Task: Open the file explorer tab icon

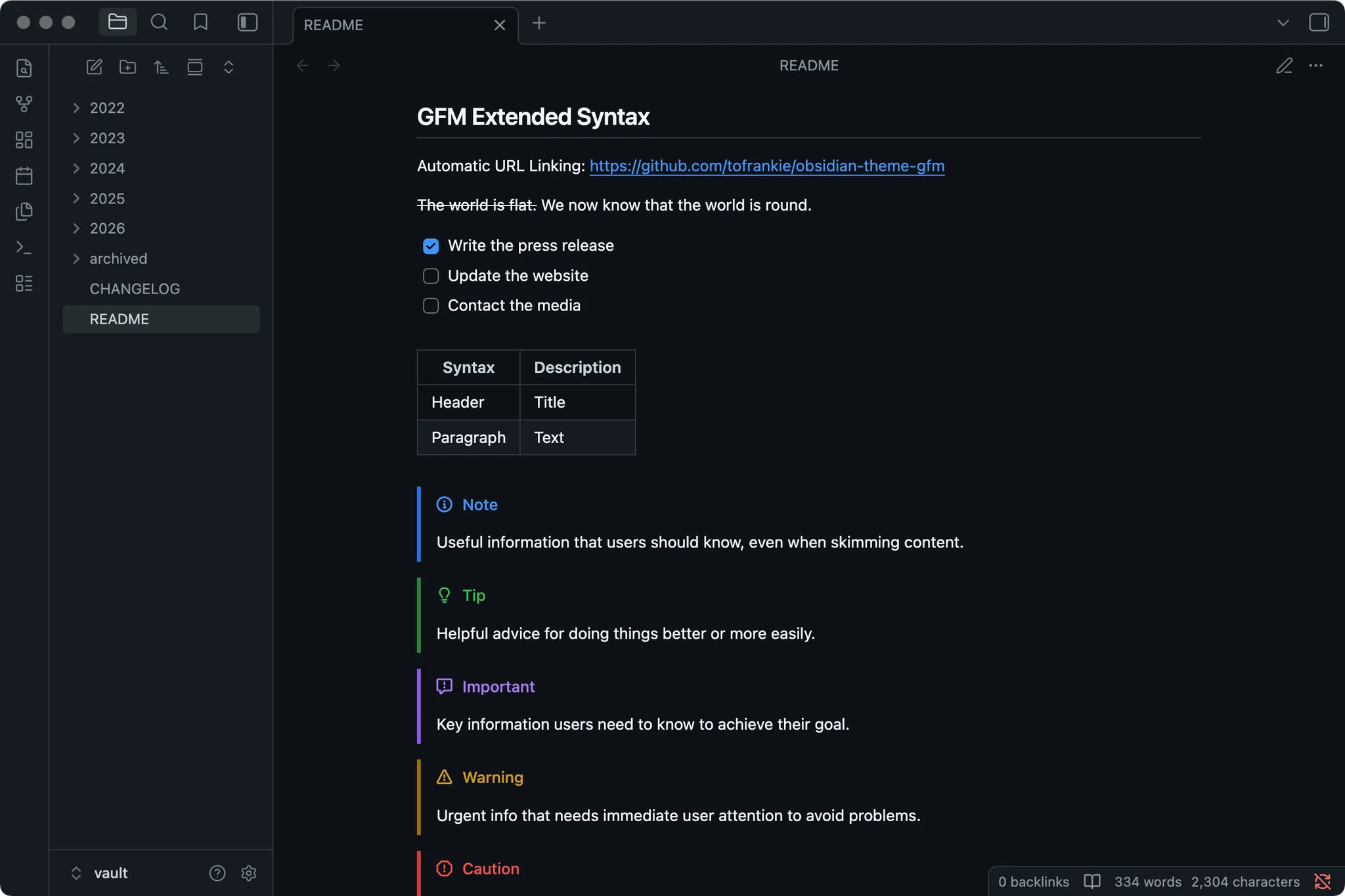Action: pos(118,22)
